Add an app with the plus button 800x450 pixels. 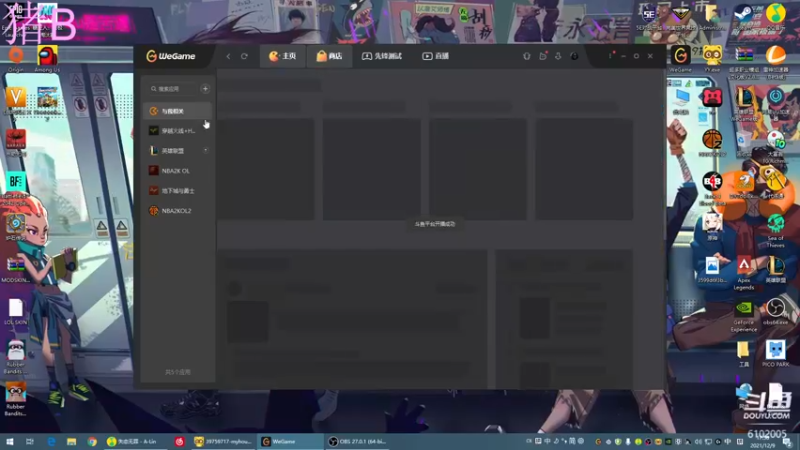[205, 89]
